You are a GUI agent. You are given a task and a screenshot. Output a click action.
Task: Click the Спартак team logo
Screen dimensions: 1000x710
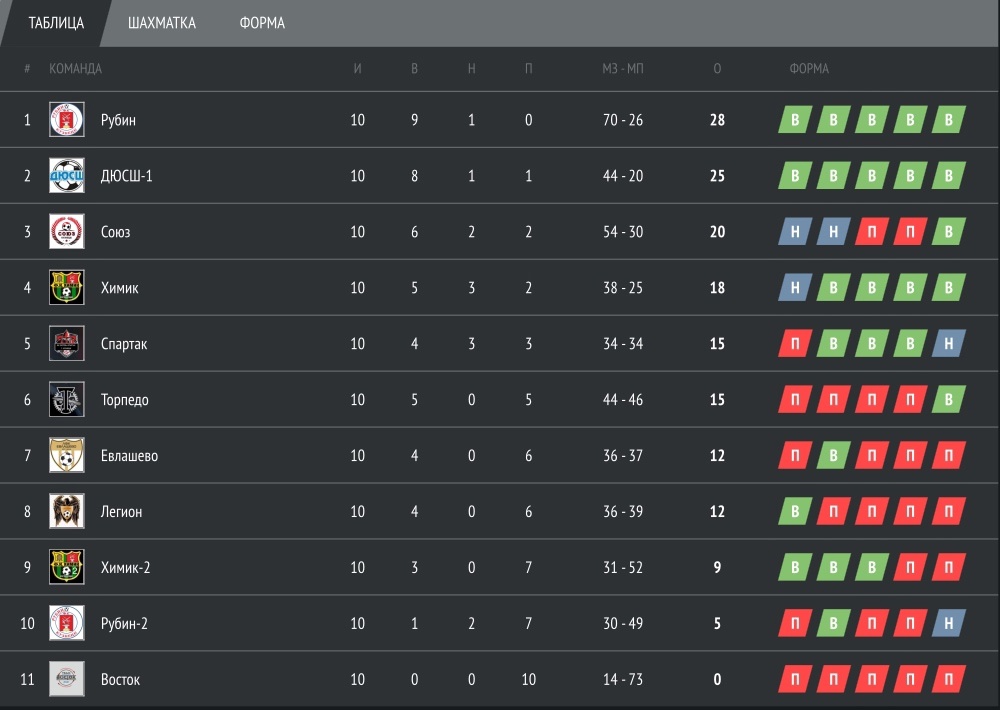tap(67, 343)
